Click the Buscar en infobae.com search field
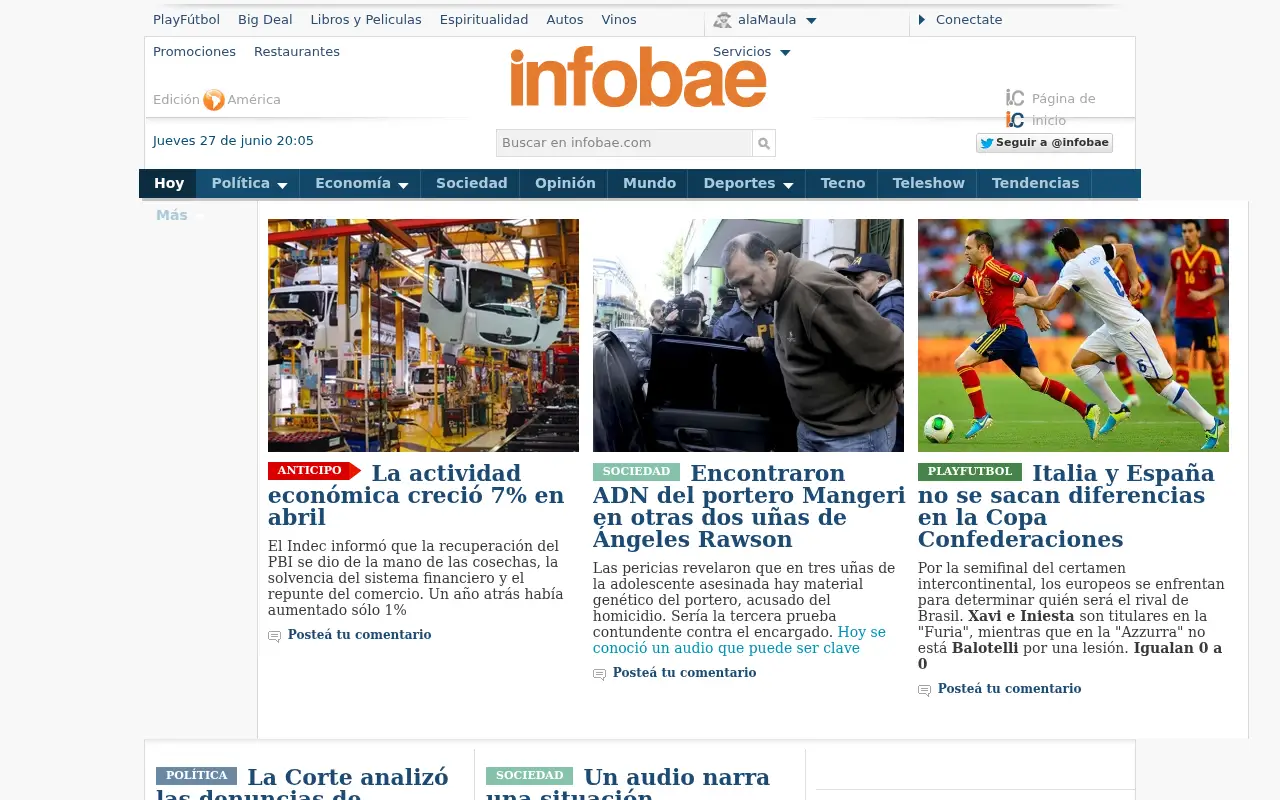This screenshot has height=800, width=1280. [x=624, y=143]
